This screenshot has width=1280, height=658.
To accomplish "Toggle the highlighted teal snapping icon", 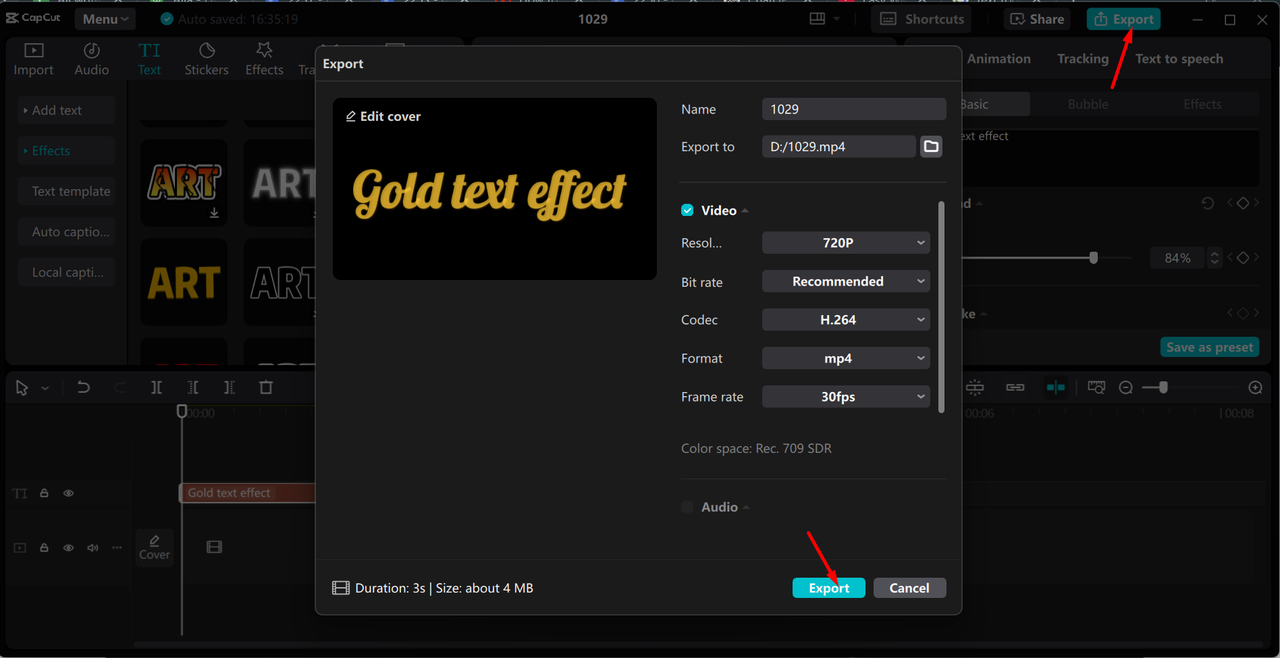I will [1055, 387].
